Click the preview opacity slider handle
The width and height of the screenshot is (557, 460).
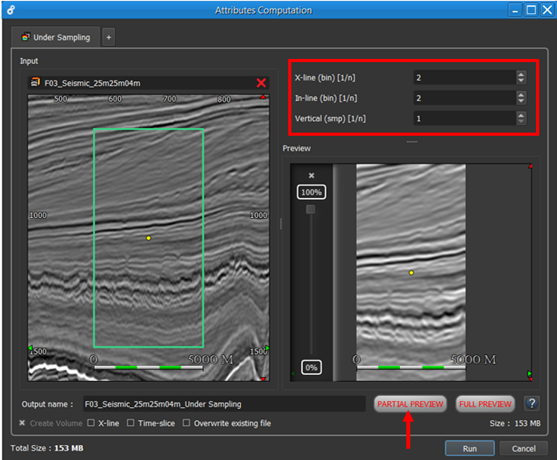pyautogui.click(x=310, y=209)
